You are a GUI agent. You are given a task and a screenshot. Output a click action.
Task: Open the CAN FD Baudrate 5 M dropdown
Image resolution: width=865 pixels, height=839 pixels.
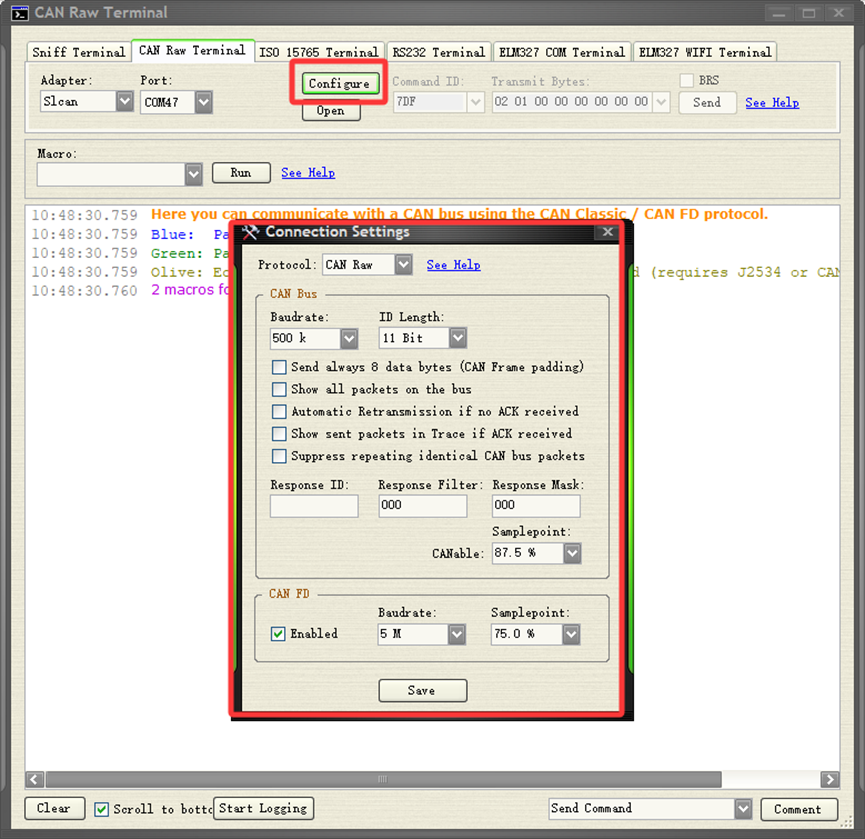coord(456,634)
